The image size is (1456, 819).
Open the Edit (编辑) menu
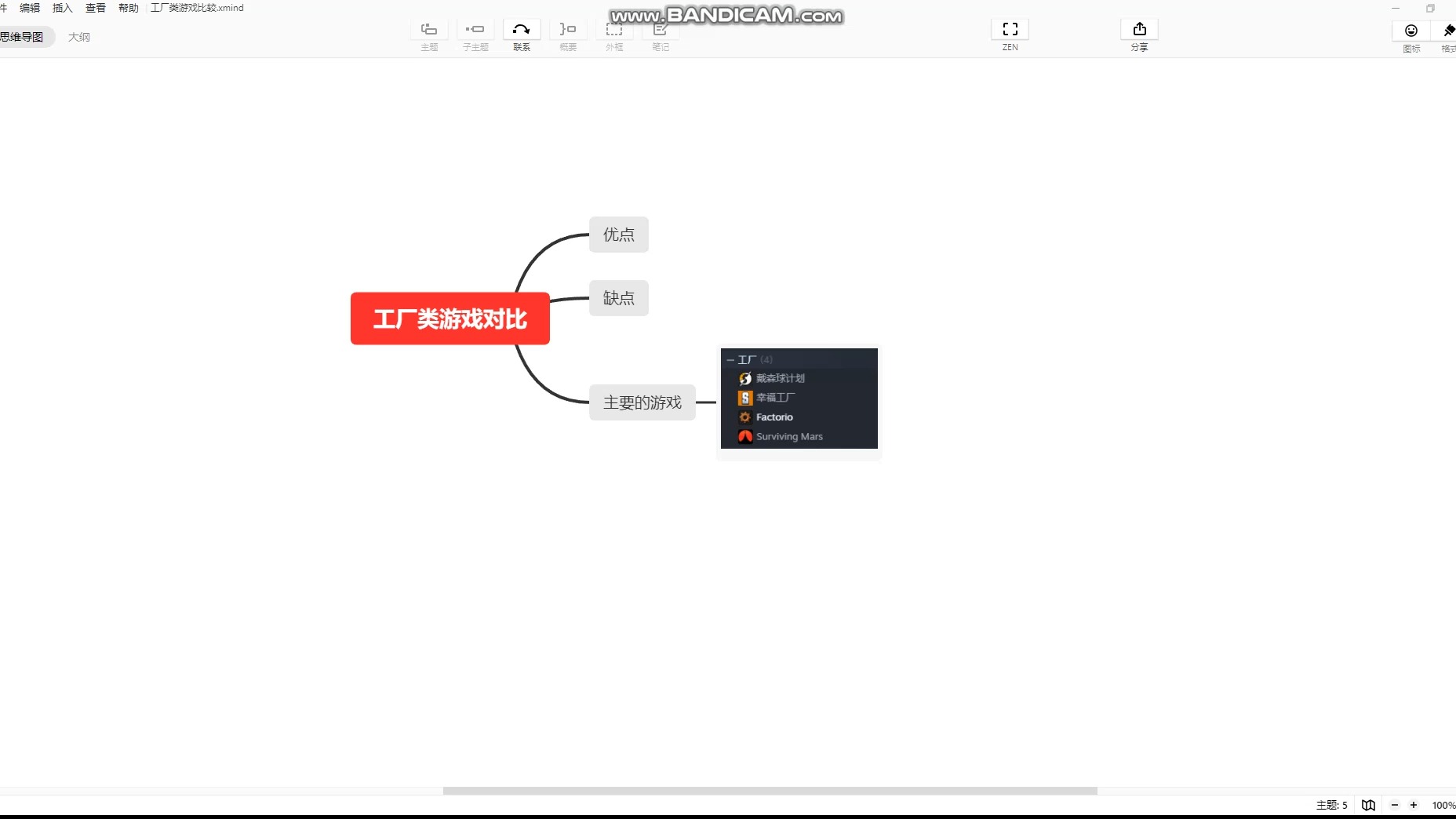[x=30, y=8]
